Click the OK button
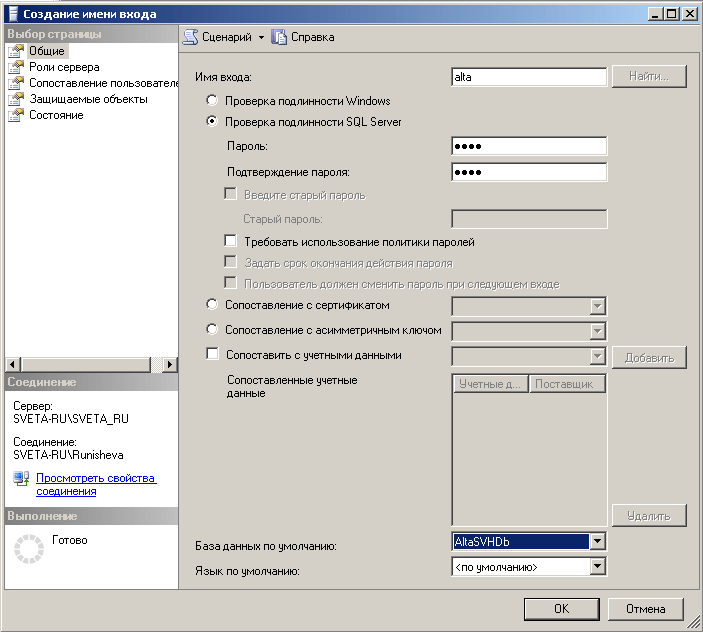703x632 pixels. point(561,608)
